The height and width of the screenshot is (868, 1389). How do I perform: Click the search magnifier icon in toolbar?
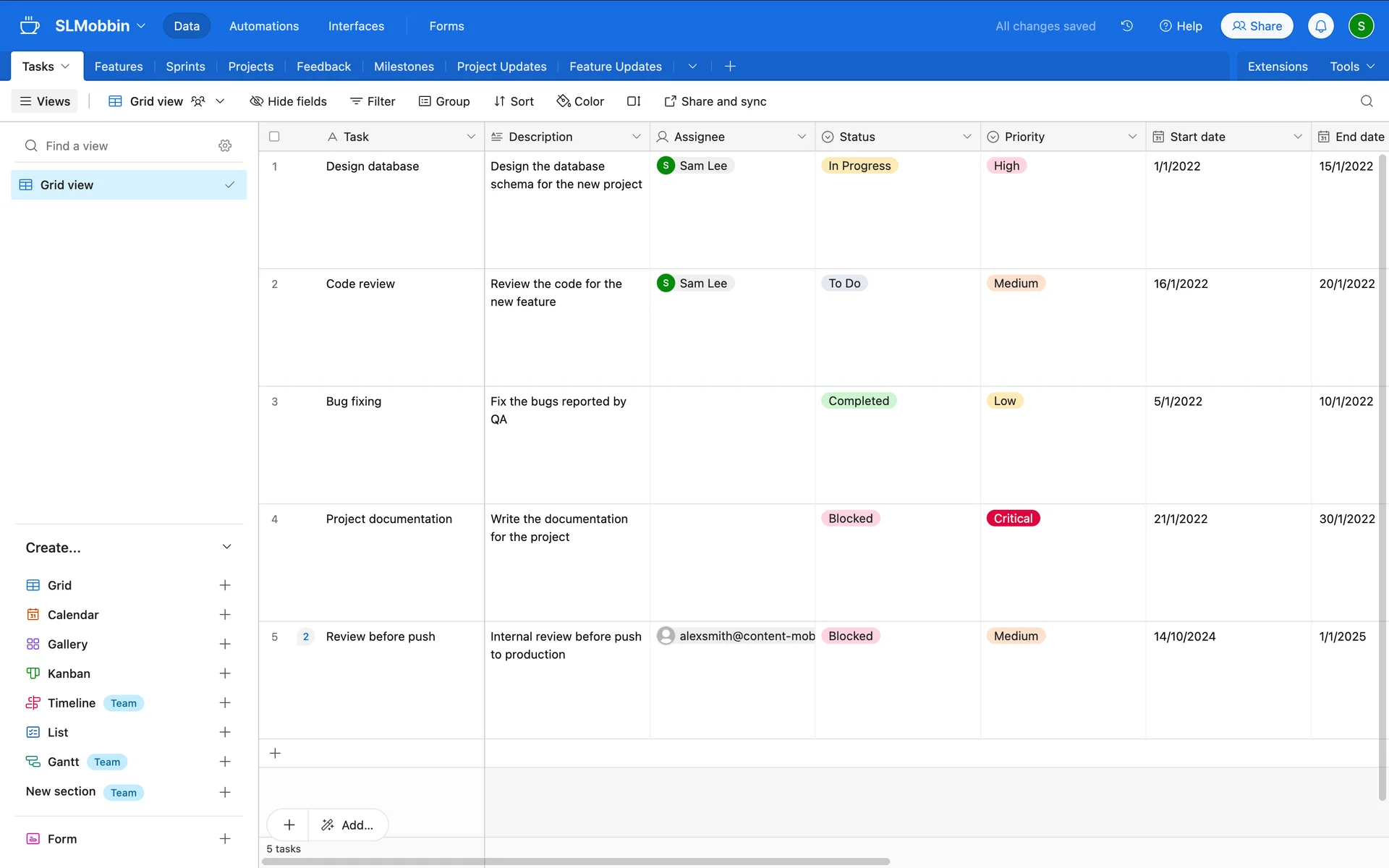click(x=1366, y=101)
